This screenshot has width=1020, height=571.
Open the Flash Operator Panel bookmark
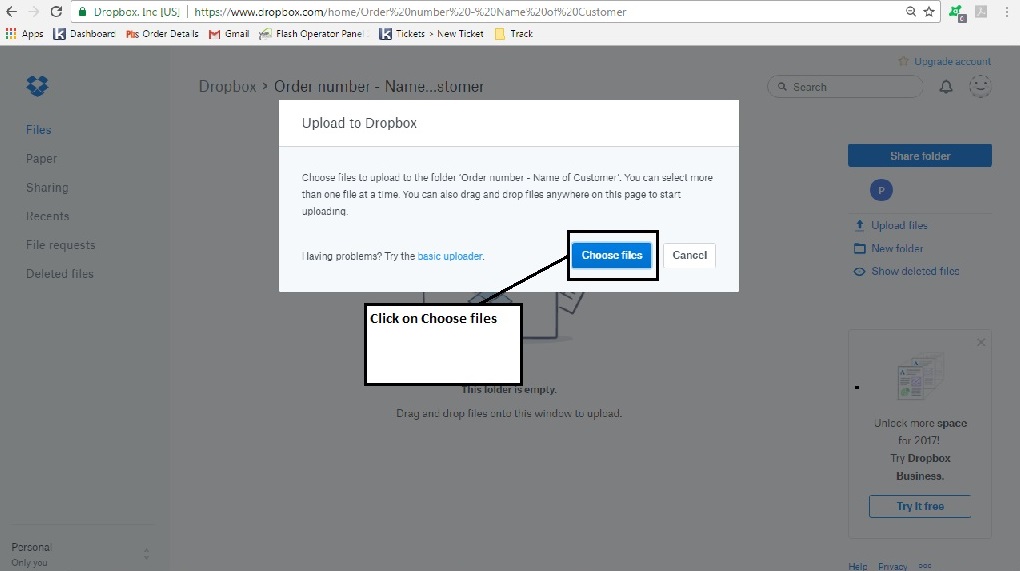click(312, 34)
